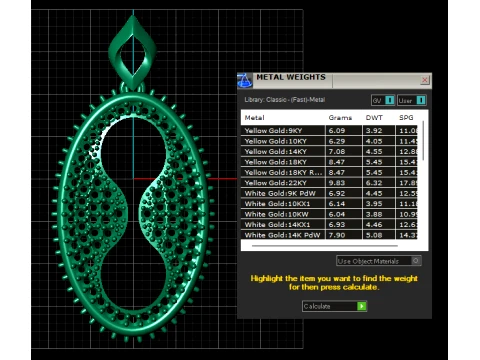Screen dimensions: 480x360
Task: Click the Library: Classic - (Fast)-Metal label
Action: (x=284, y=100)
